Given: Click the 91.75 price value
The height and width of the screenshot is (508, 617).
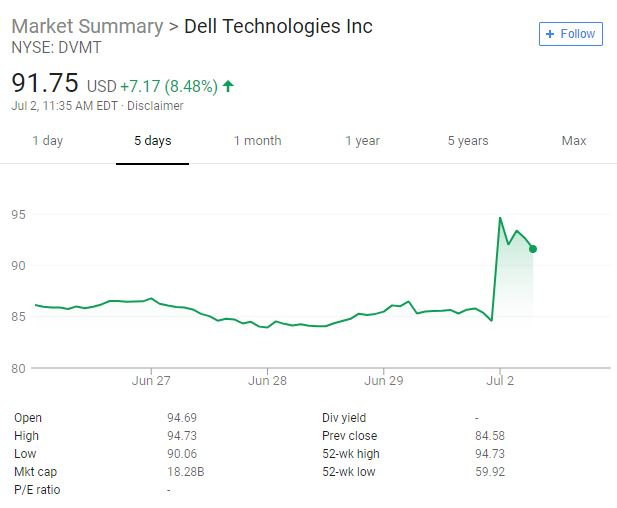Looking at the screenshot, I should [45, 83].
